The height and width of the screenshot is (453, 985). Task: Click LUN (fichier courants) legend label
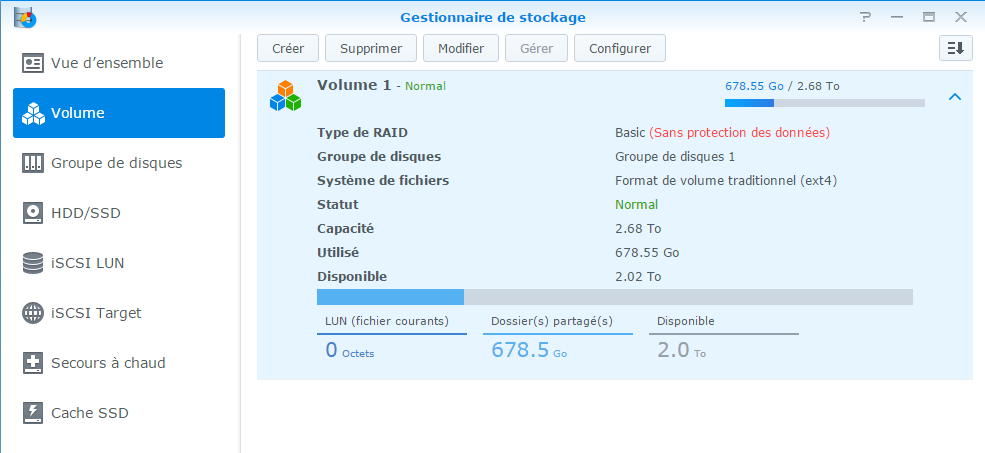(x=387, y=321)
